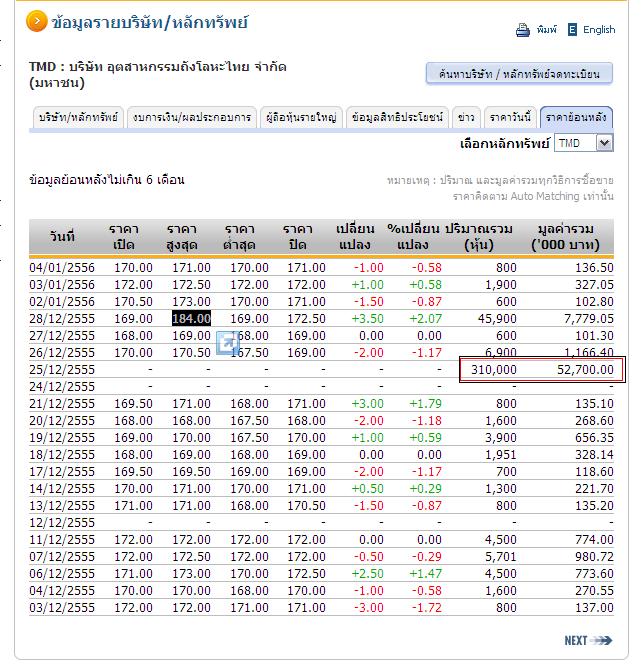Click the +2.50 change cell
Image resolution: width=641 pixels, height=668 pixels.
click(368, 573)
